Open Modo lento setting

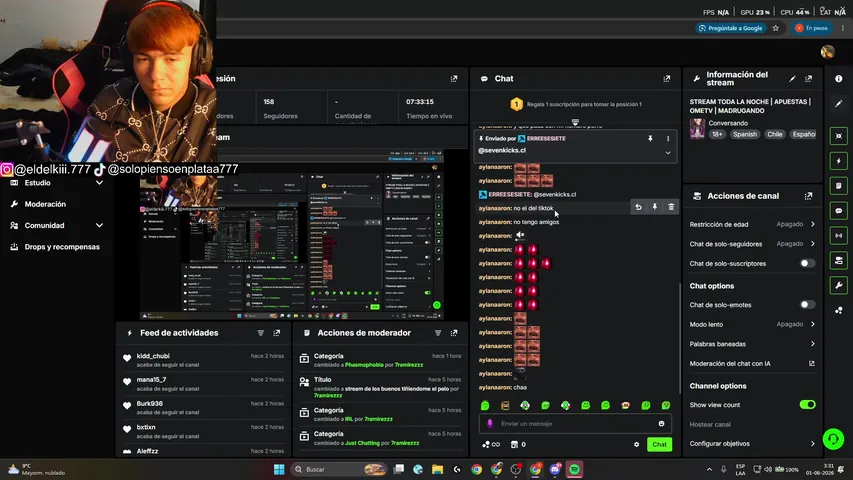coord(752,324)
